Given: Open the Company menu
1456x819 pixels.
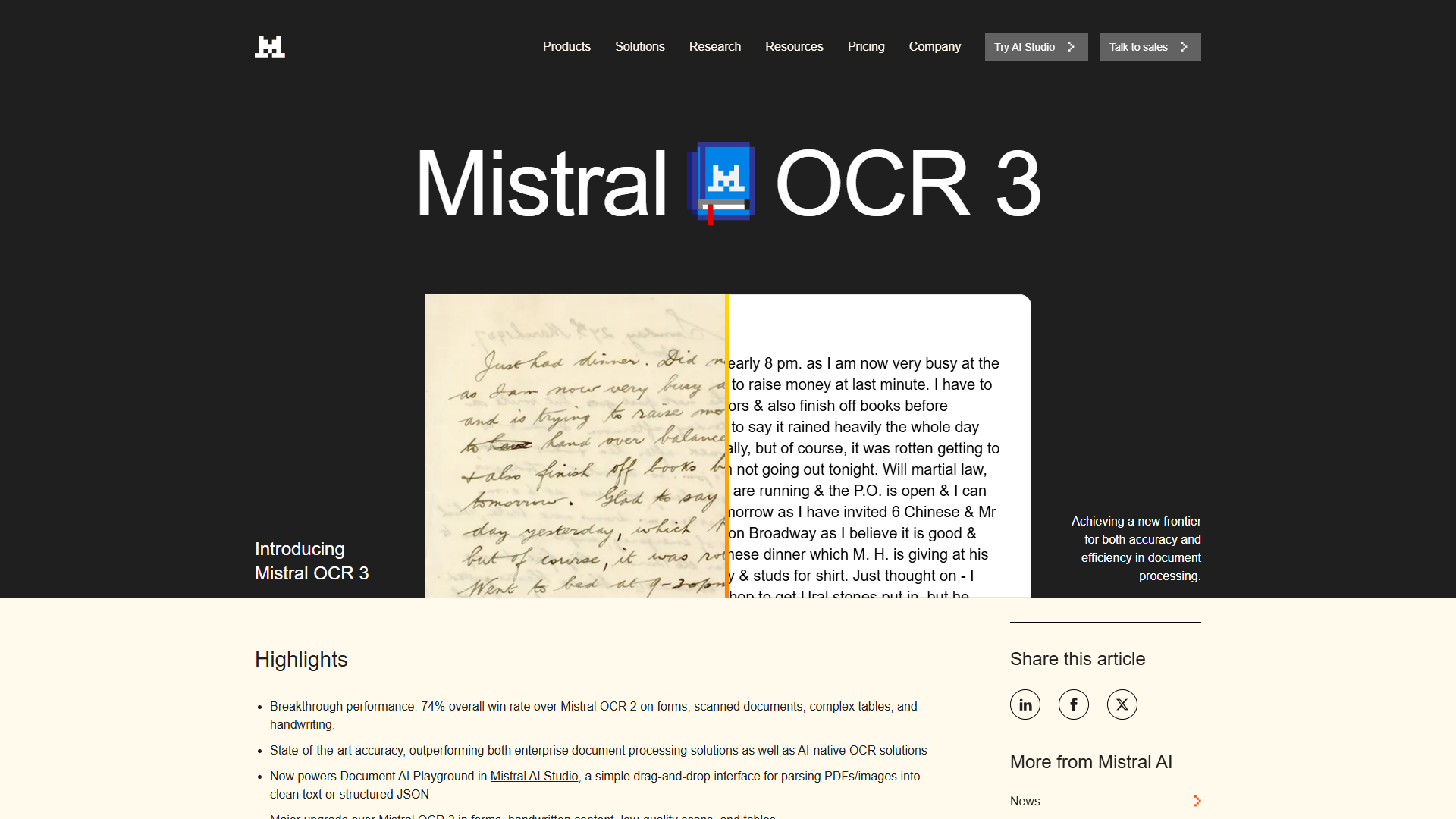Looking at the screenshot, I should [x=934, y=46].
